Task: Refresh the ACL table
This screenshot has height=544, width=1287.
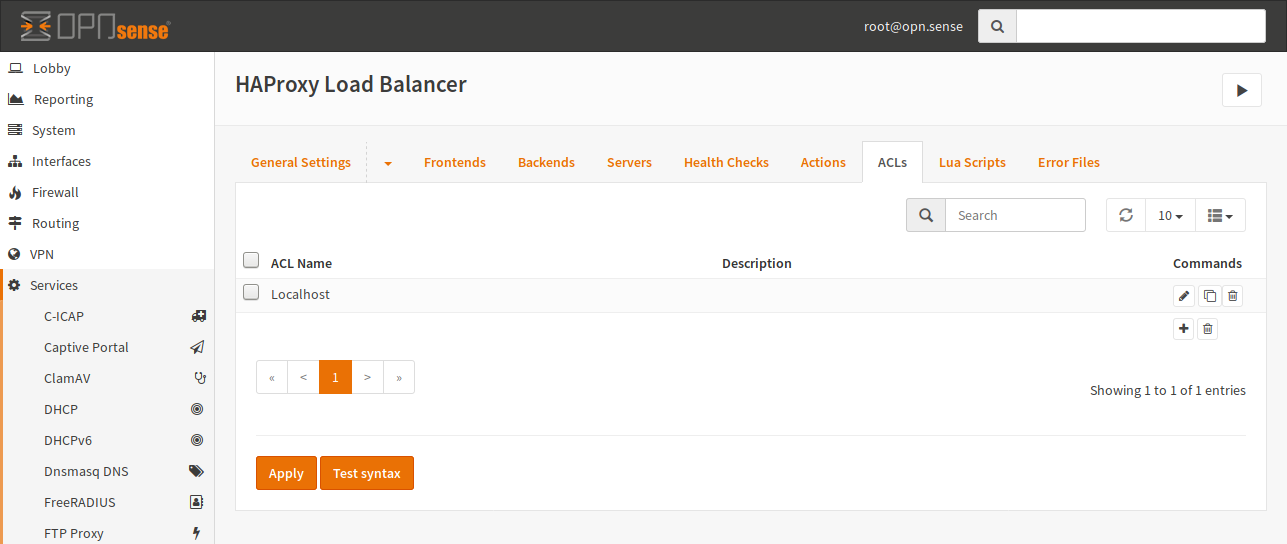Action: 1126,215
